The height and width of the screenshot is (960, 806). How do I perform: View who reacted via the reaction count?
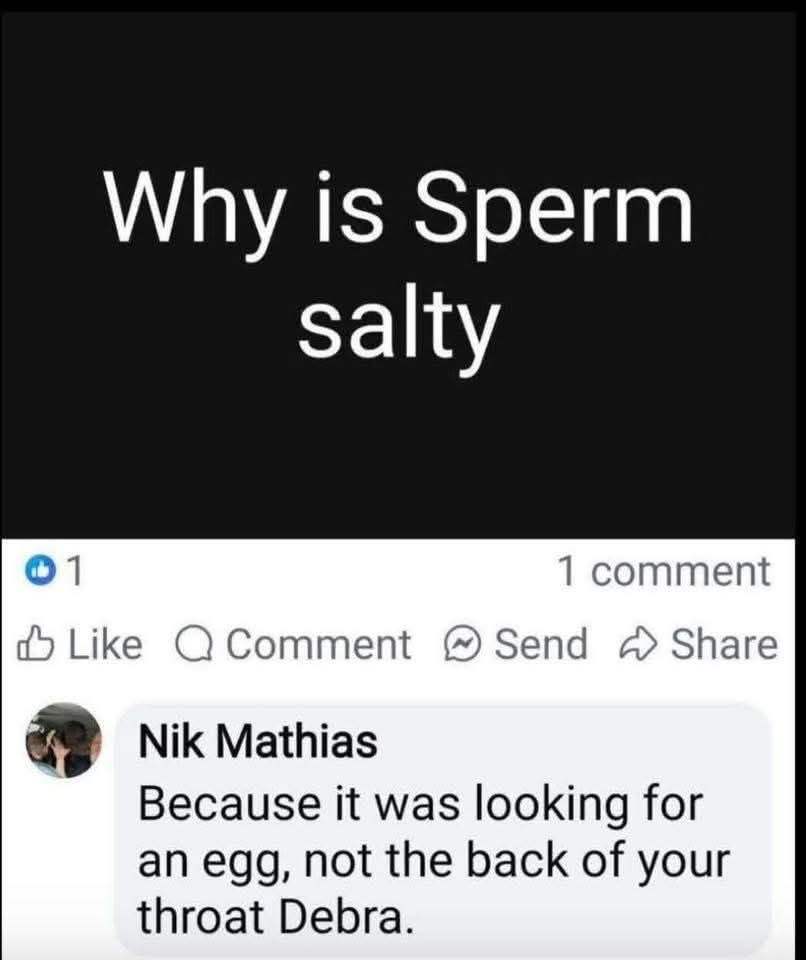click(x=72, y=573)
